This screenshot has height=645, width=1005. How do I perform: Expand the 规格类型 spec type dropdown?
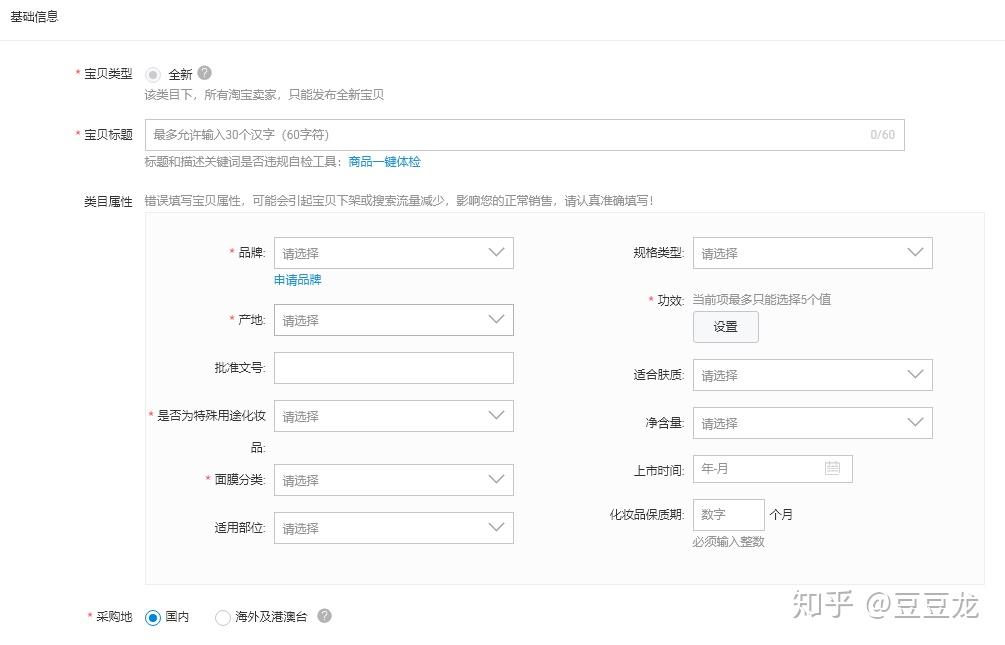pyautogui.click(x=812, y=252)
